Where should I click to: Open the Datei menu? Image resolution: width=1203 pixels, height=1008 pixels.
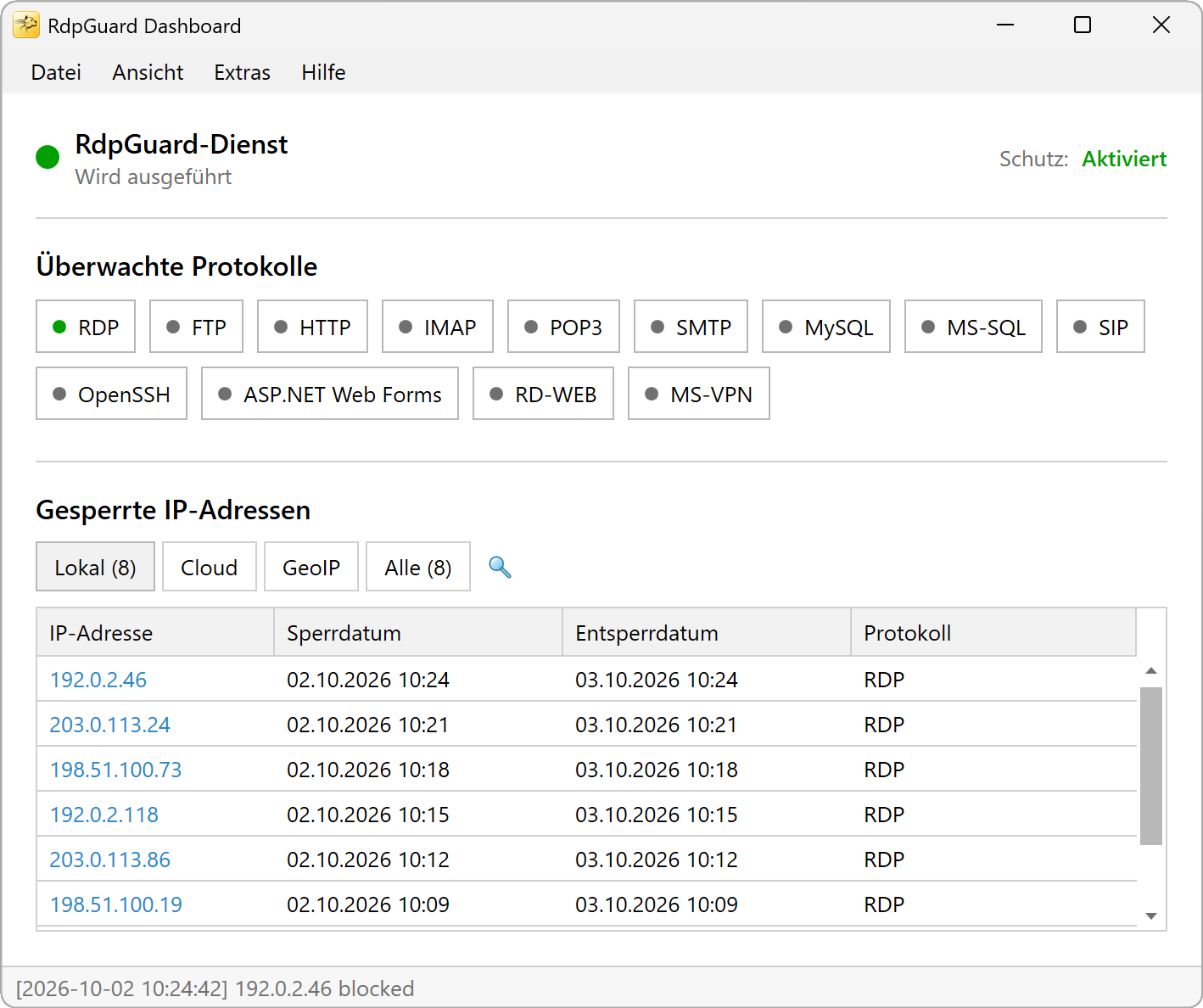(x=56, y=73)
